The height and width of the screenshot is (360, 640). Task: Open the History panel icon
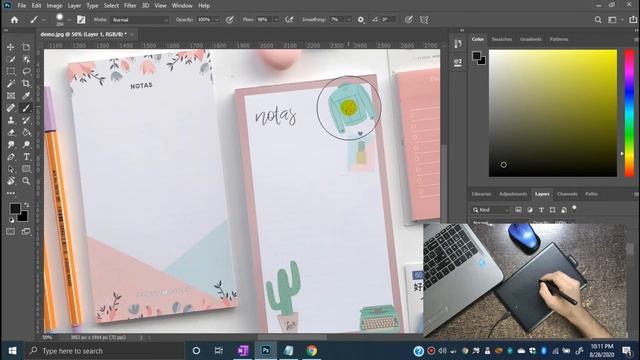[458, 44]
